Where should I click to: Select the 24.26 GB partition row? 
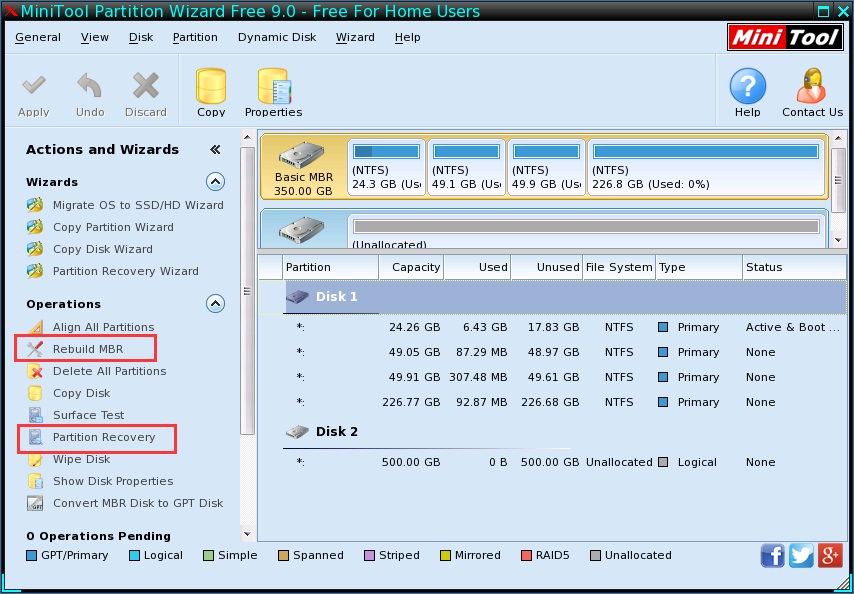552,327
